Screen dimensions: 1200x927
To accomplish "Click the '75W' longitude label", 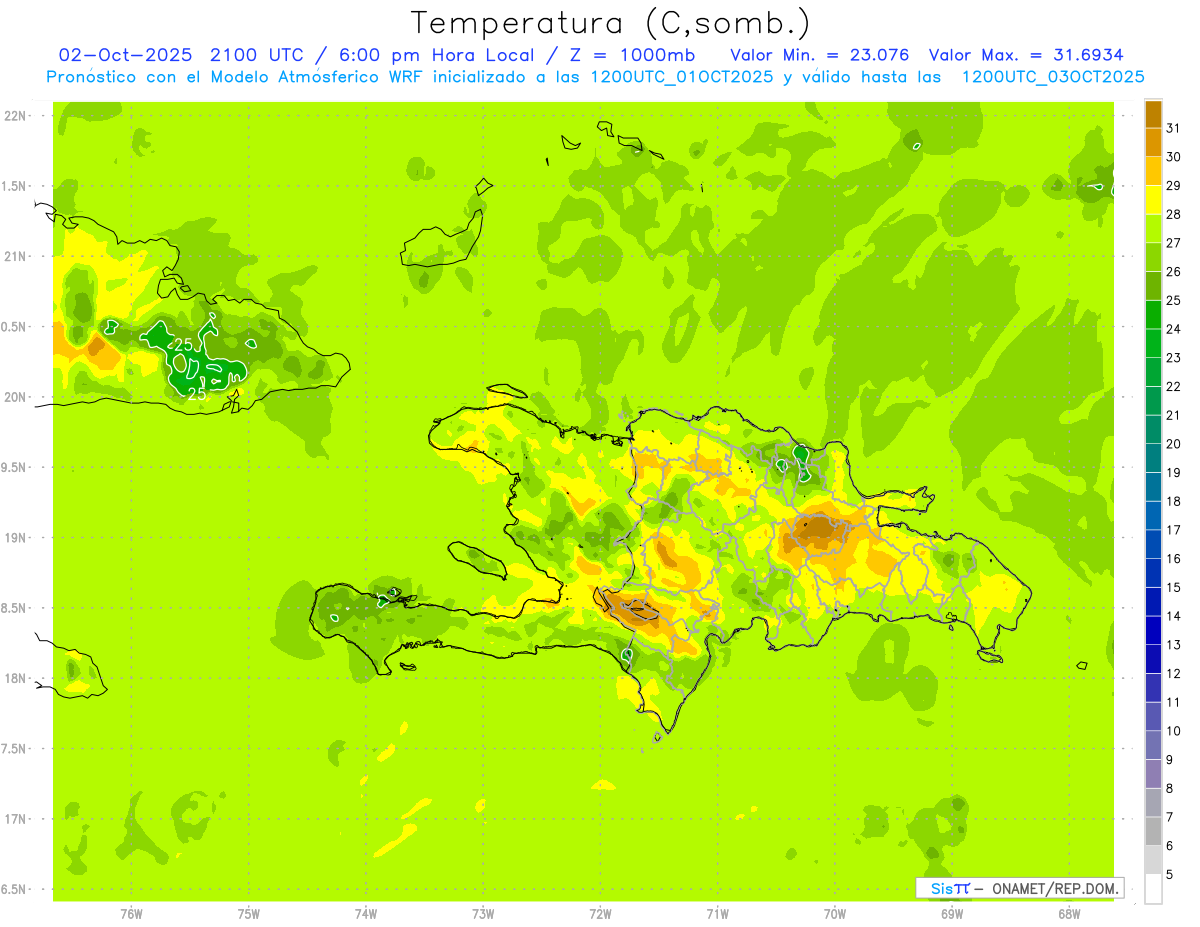I will coord(249,914).
